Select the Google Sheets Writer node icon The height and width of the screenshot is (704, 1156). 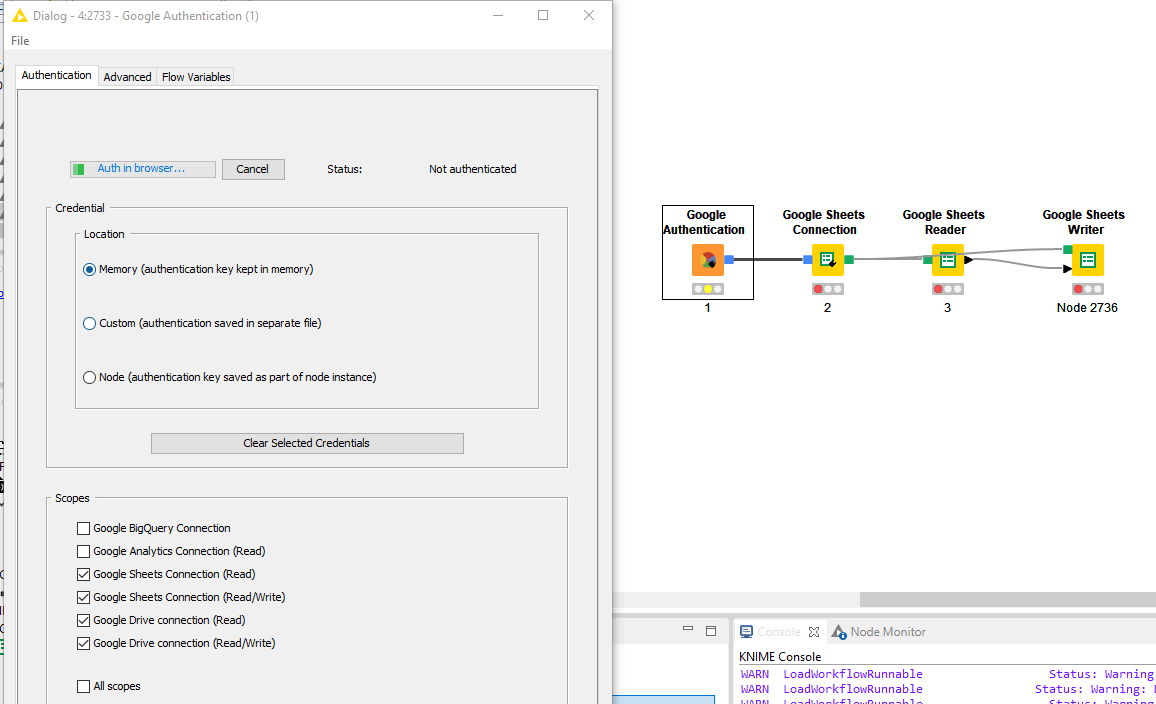[x=1087, y=259]
